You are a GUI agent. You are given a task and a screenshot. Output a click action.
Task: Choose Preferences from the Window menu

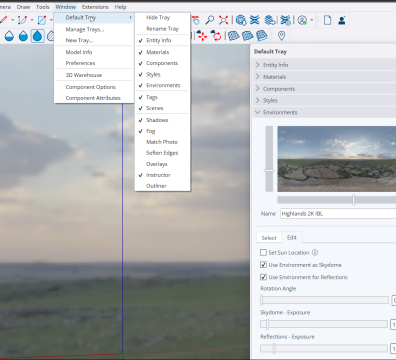click(x=80, y=63)
